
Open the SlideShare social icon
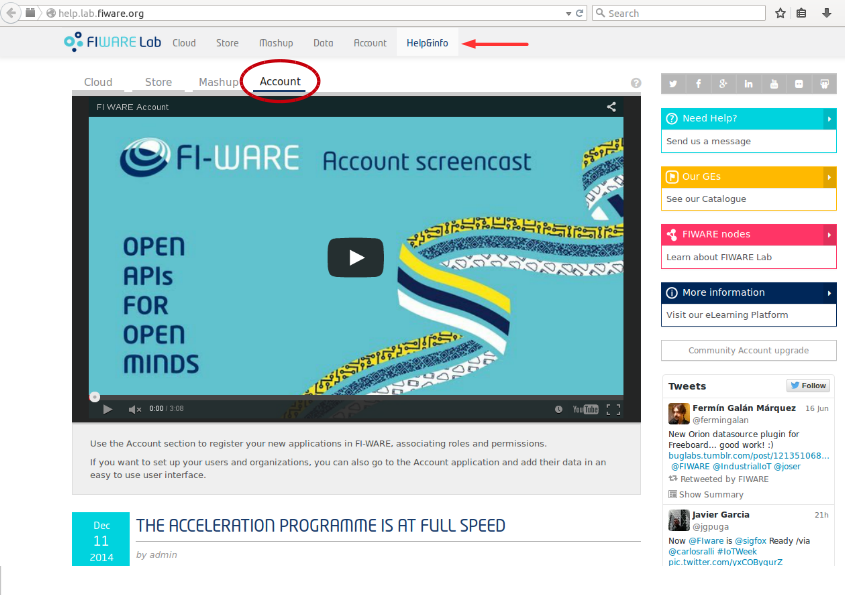[x=824, y=84]
